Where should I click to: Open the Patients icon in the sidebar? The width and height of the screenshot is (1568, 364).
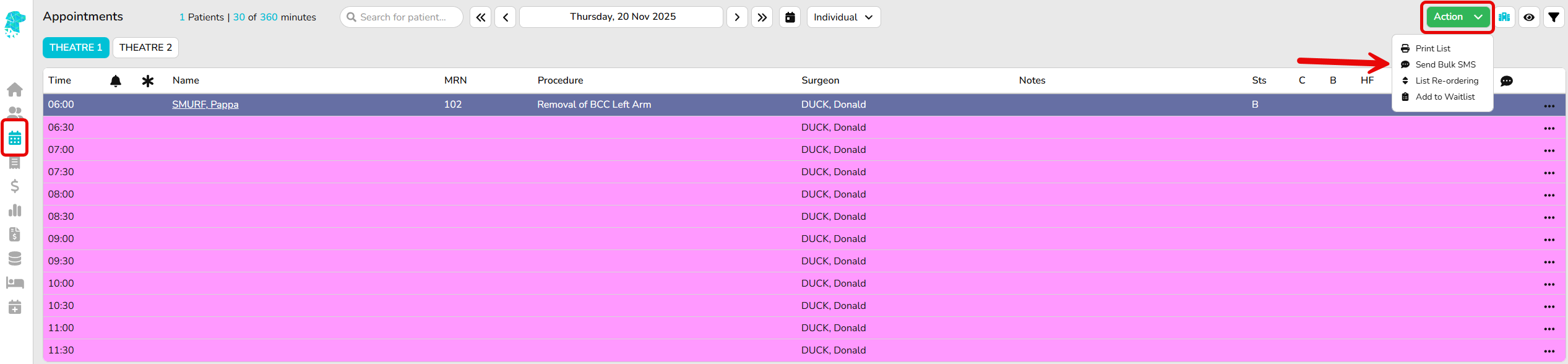tap(15, 113)
